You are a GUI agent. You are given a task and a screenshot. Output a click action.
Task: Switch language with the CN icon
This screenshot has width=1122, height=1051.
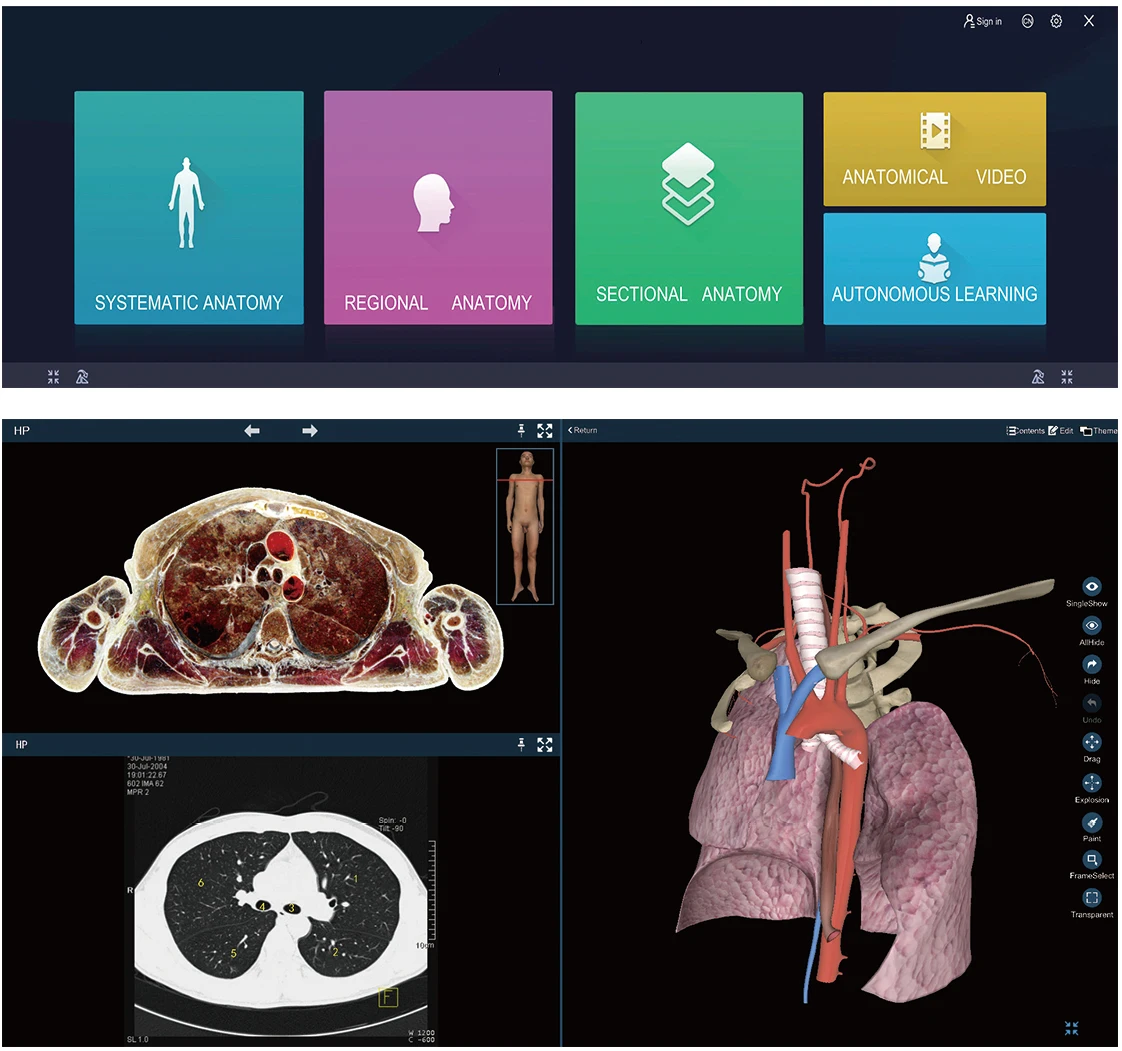[x=1027, y=21]
